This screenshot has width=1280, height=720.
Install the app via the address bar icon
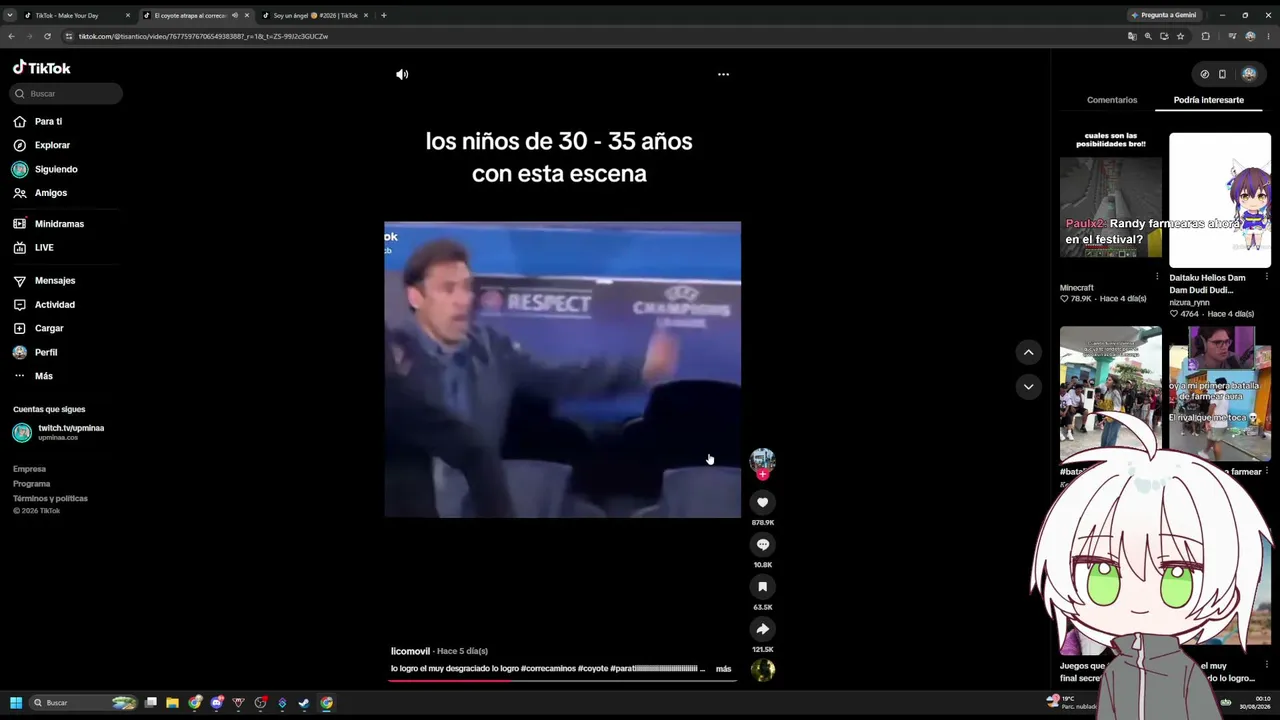click(1164, 36)
